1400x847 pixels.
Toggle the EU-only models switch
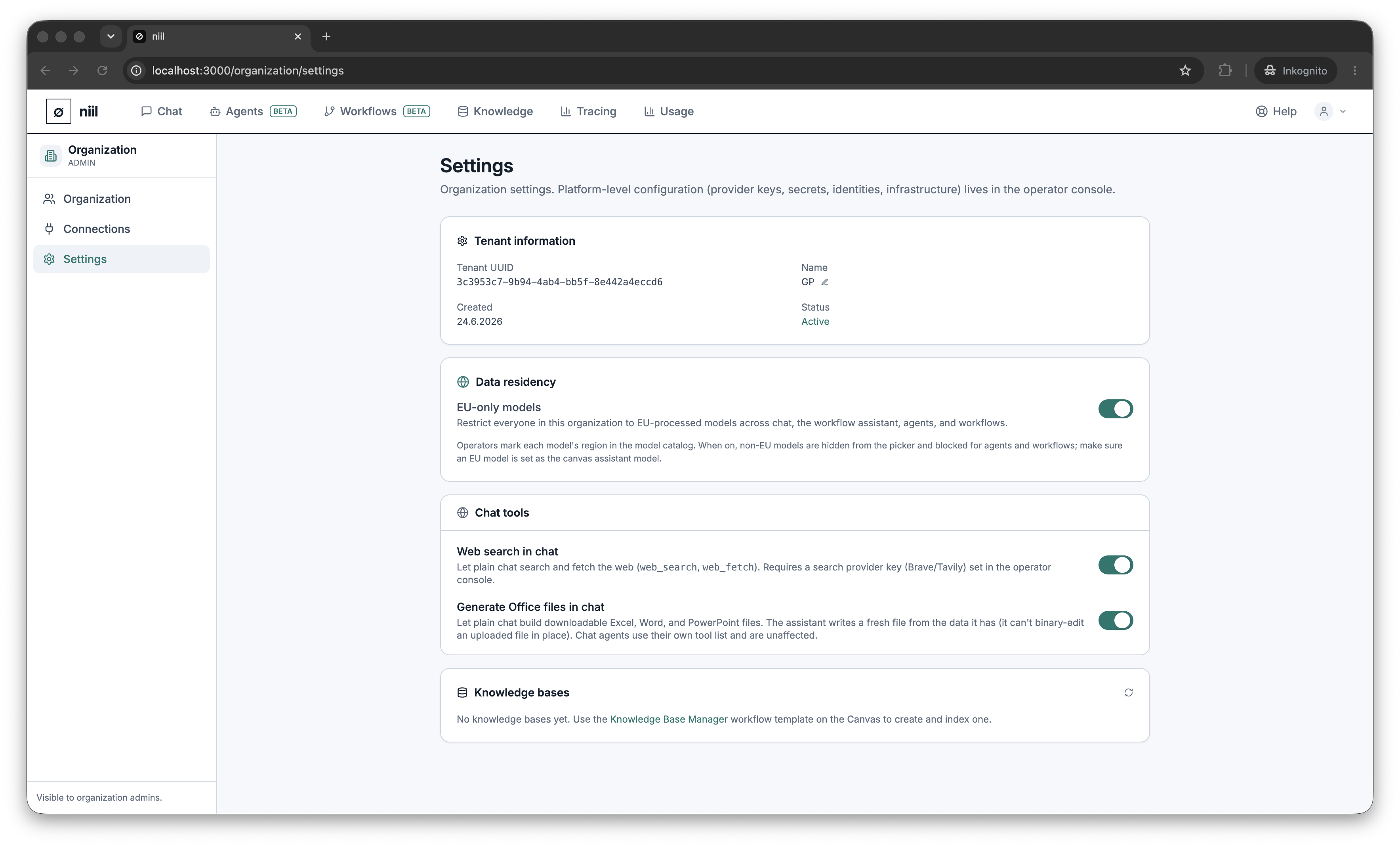(x=1115, y=408)
